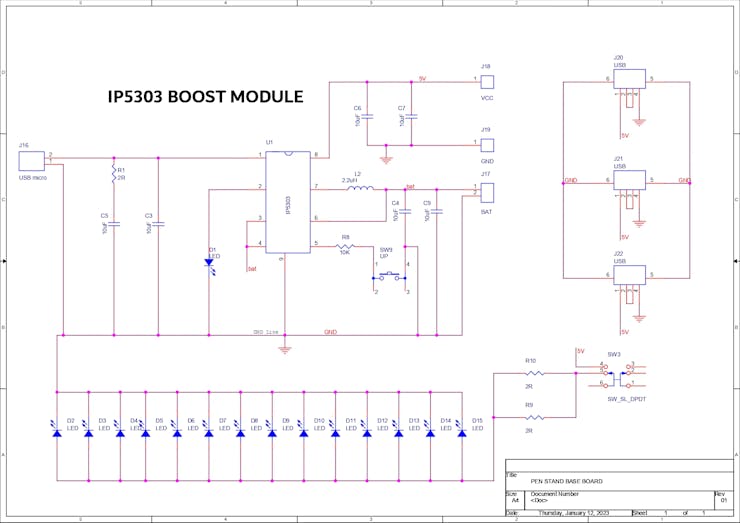This screenshot has width=740, height=523.
Task: Pick the C6 capacitor symbol
Action: pos(367,116)
